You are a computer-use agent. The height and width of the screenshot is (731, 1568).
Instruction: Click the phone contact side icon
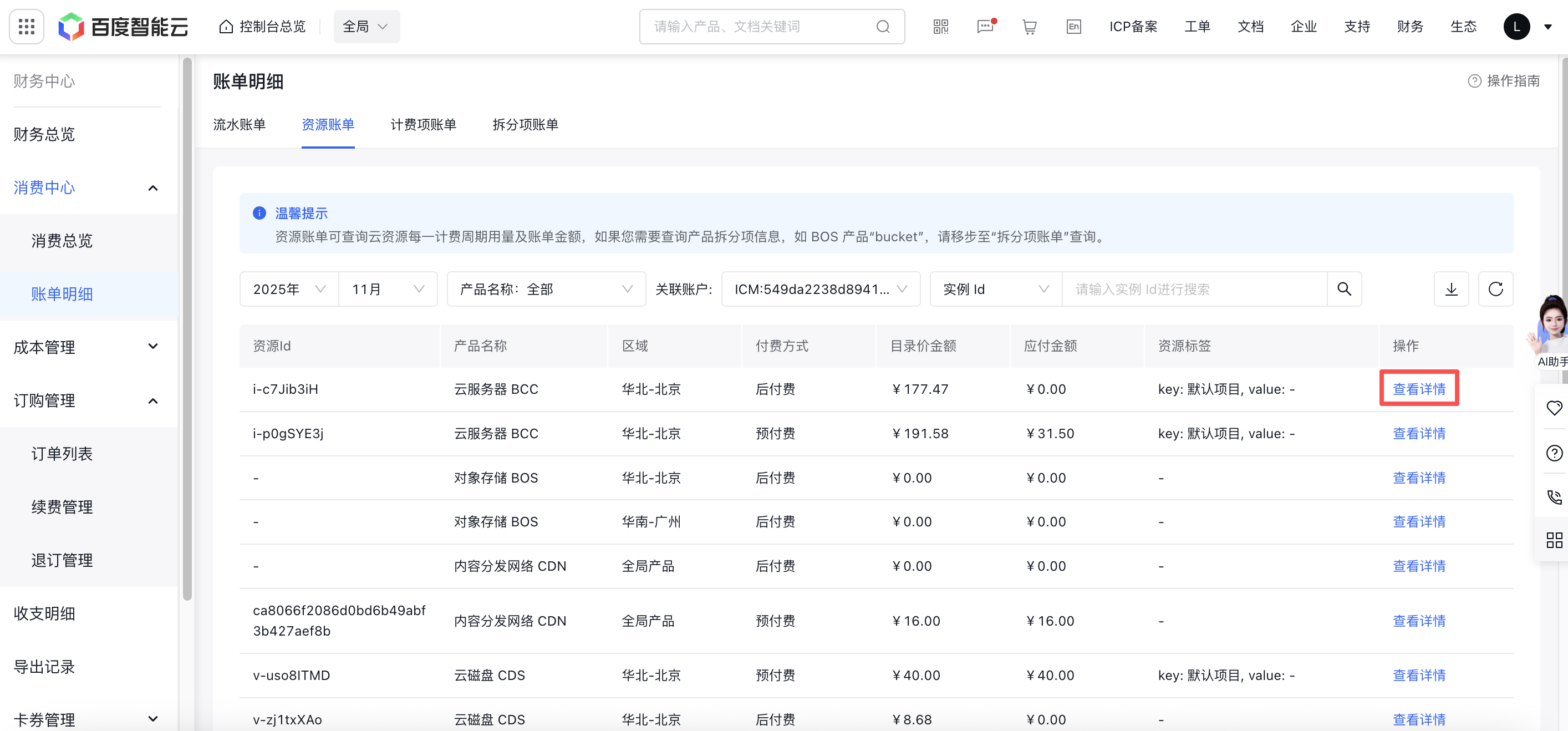(x=1554, y=496)
